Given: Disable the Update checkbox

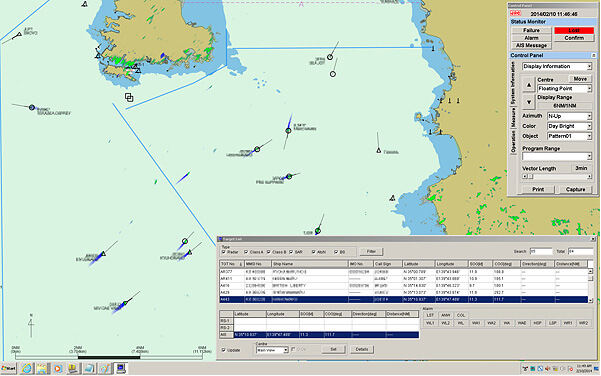Looking at the screenshot, I should point(224,350).
